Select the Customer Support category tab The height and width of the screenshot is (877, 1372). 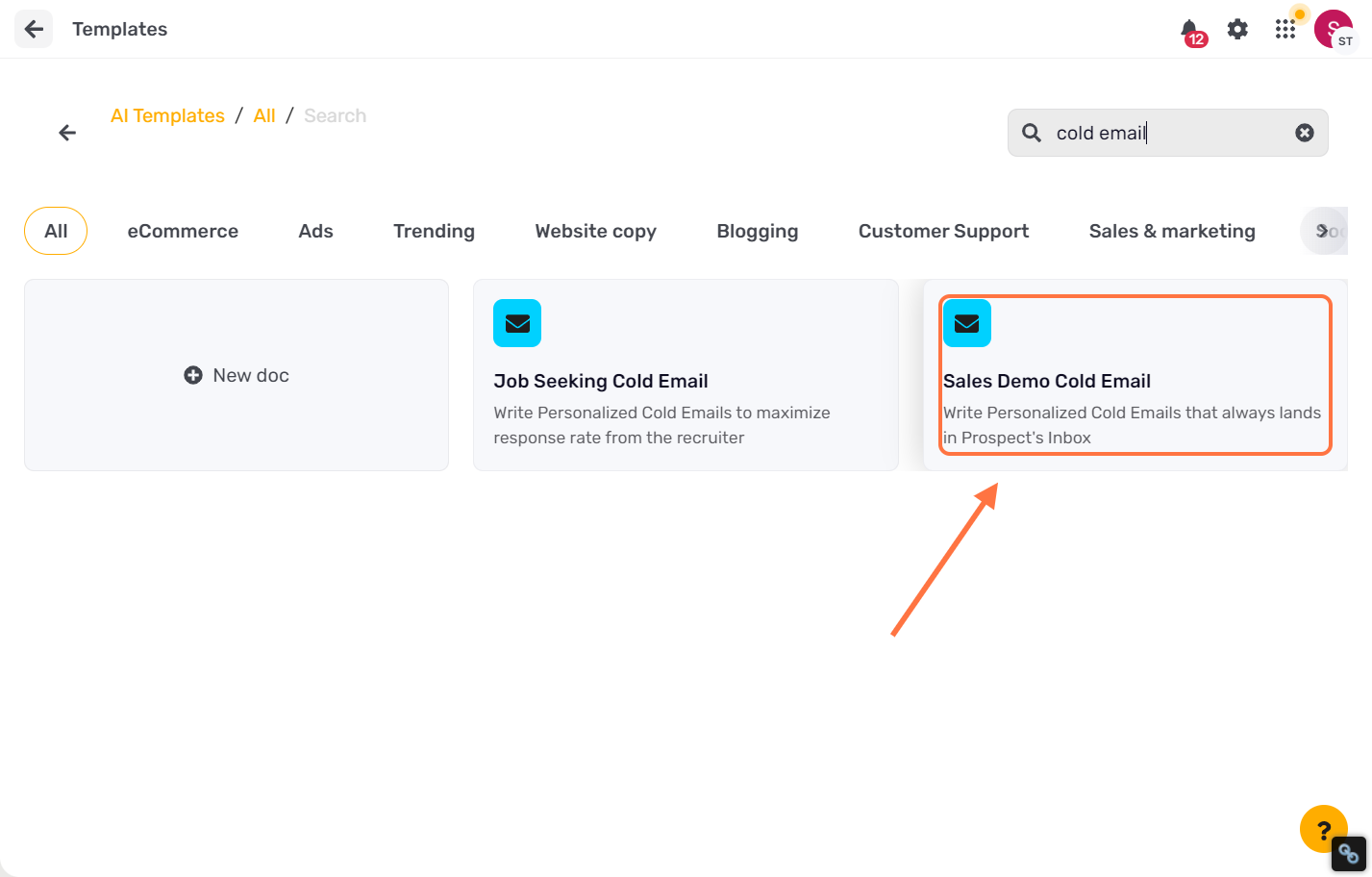tap(943, 231)
